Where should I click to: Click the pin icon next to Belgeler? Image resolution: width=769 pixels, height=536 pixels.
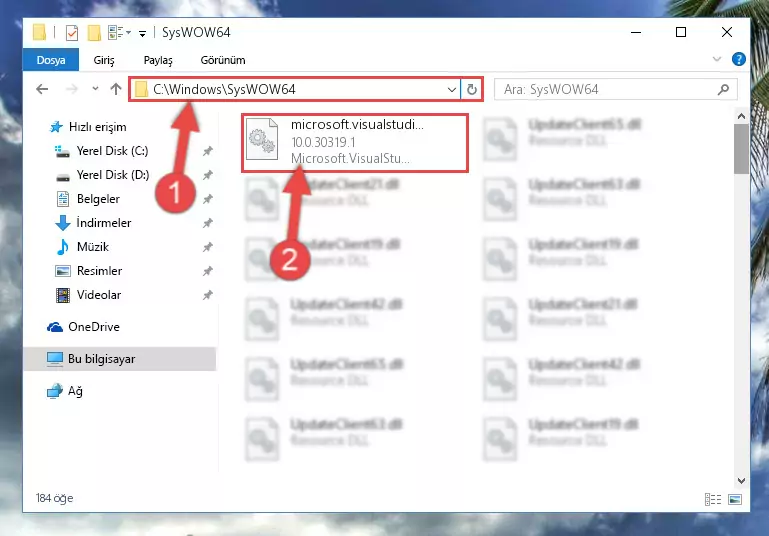coord(208,199)
